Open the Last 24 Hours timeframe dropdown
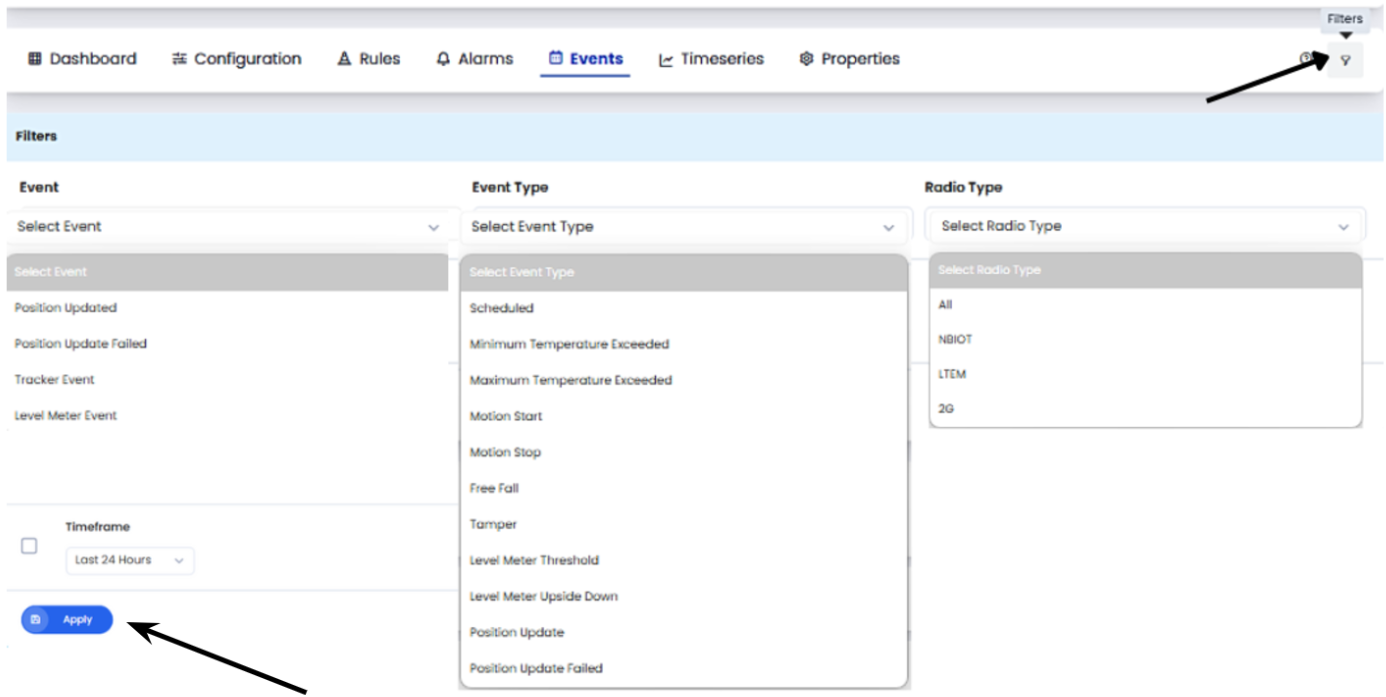Image resolution: width=1386 pixels, height=697 pixels. [x=130, y=560]
